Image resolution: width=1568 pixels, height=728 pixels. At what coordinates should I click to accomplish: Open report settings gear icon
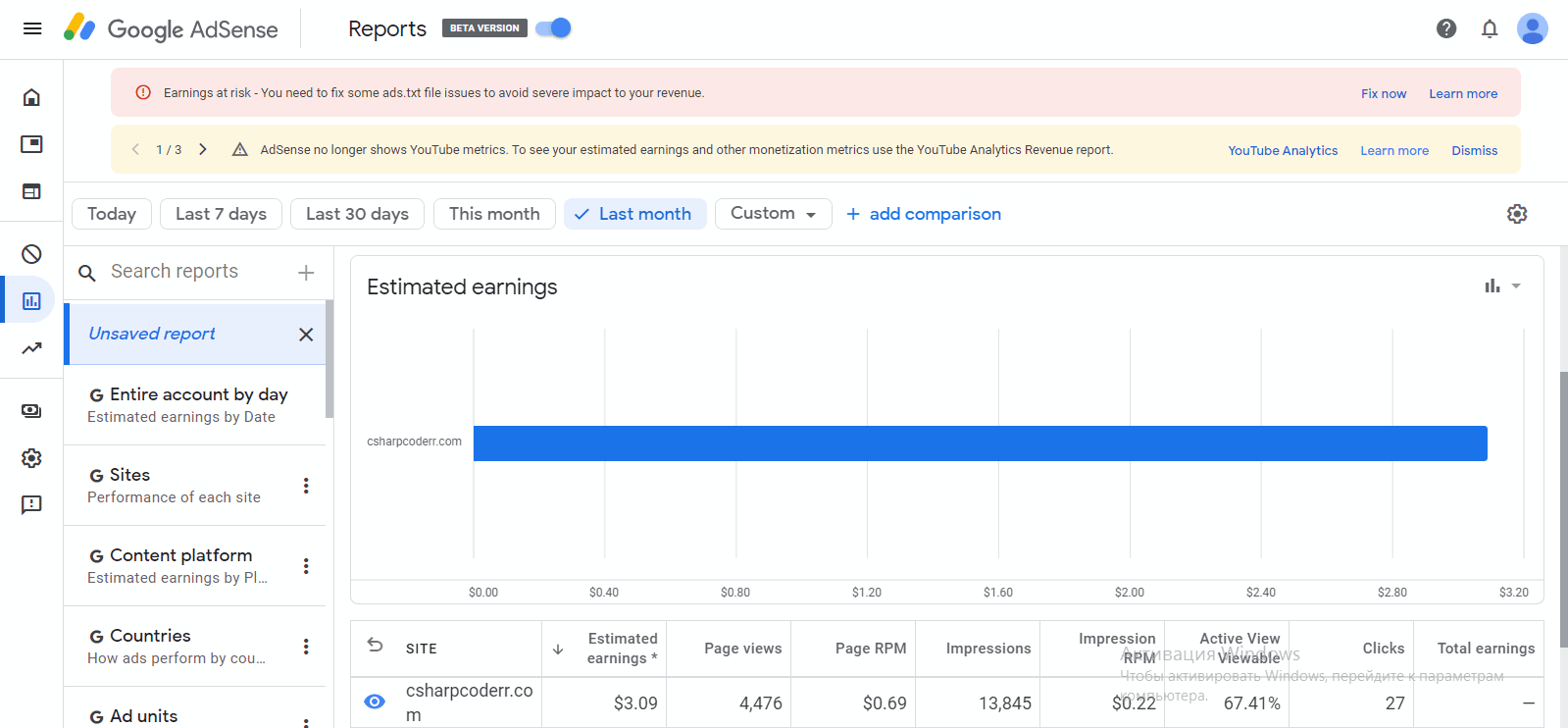click(x=1516, y=214)
